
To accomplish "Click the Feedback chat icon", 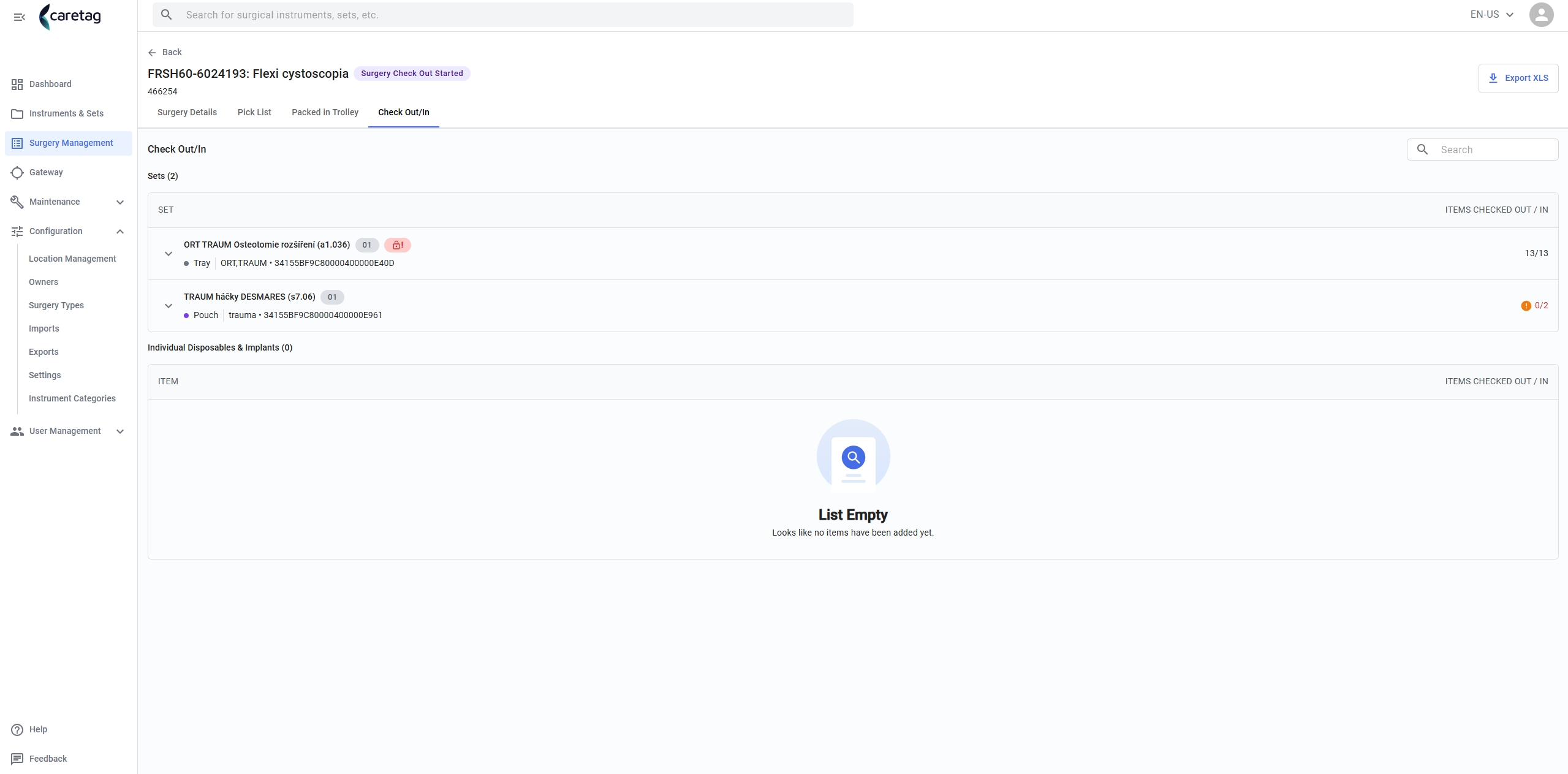I will pyautogui.click(x=17, y=759).
